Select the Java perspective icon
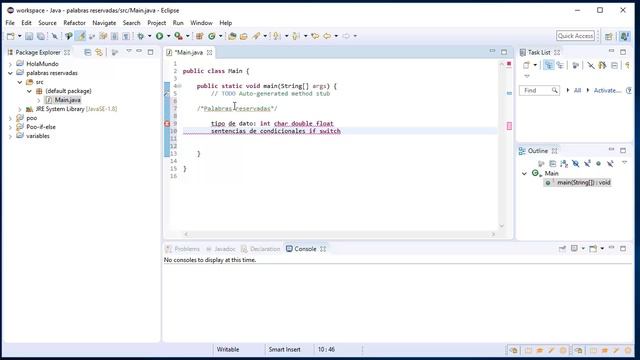The height and width of the screenshot is (360, 640). (x=624, y=36)
